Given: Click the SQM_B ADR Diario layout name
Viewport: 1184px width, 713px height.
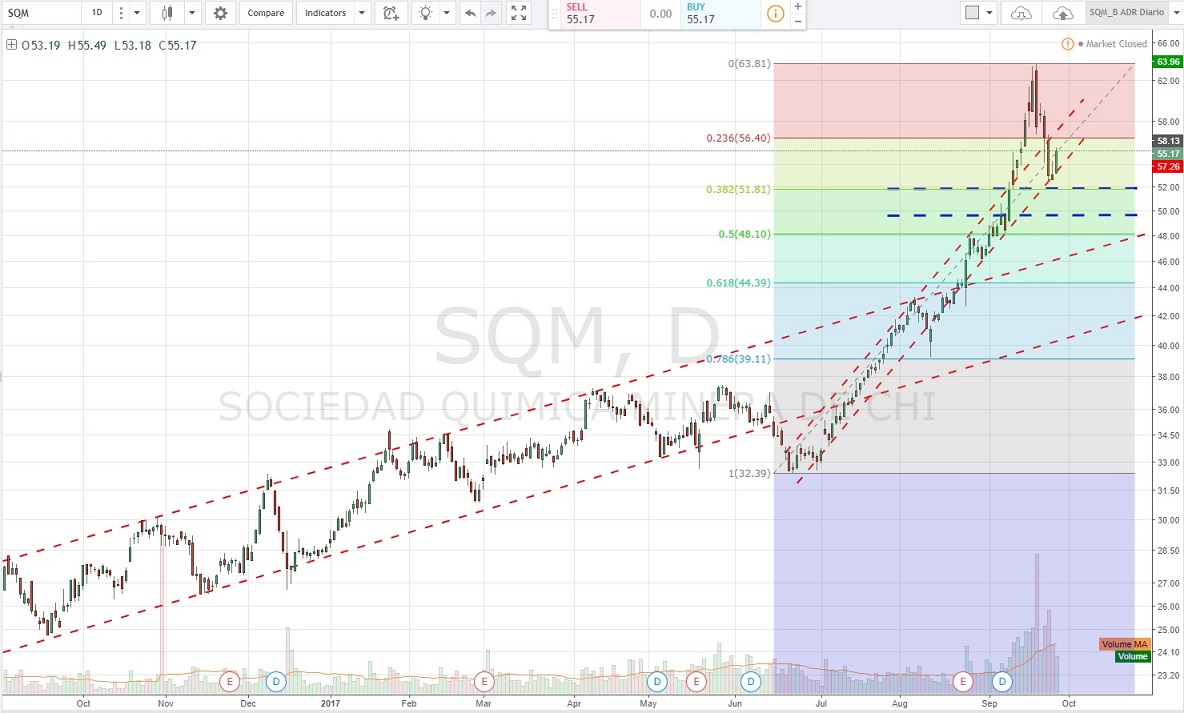Looking at the screenshot, I should click(x=1126, y=13).
